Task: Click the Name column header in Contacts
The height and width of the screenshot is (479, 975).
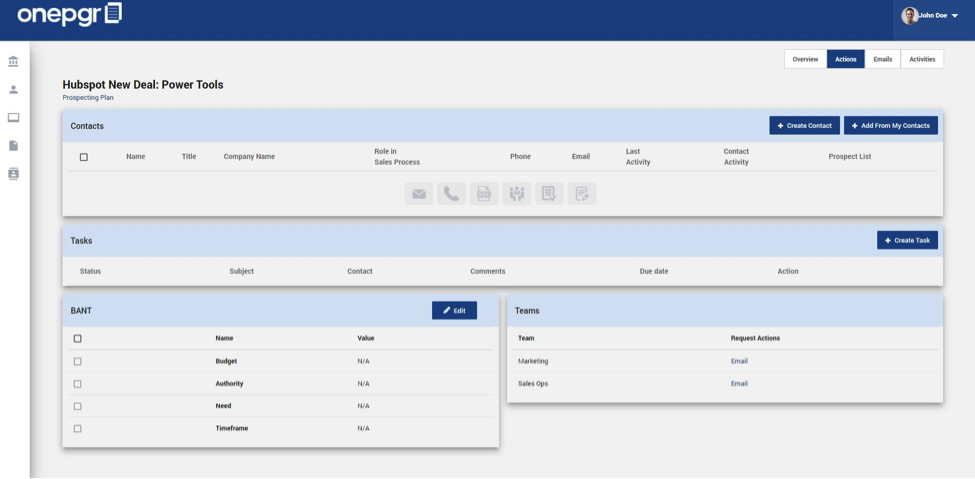Action: (136, 157)
